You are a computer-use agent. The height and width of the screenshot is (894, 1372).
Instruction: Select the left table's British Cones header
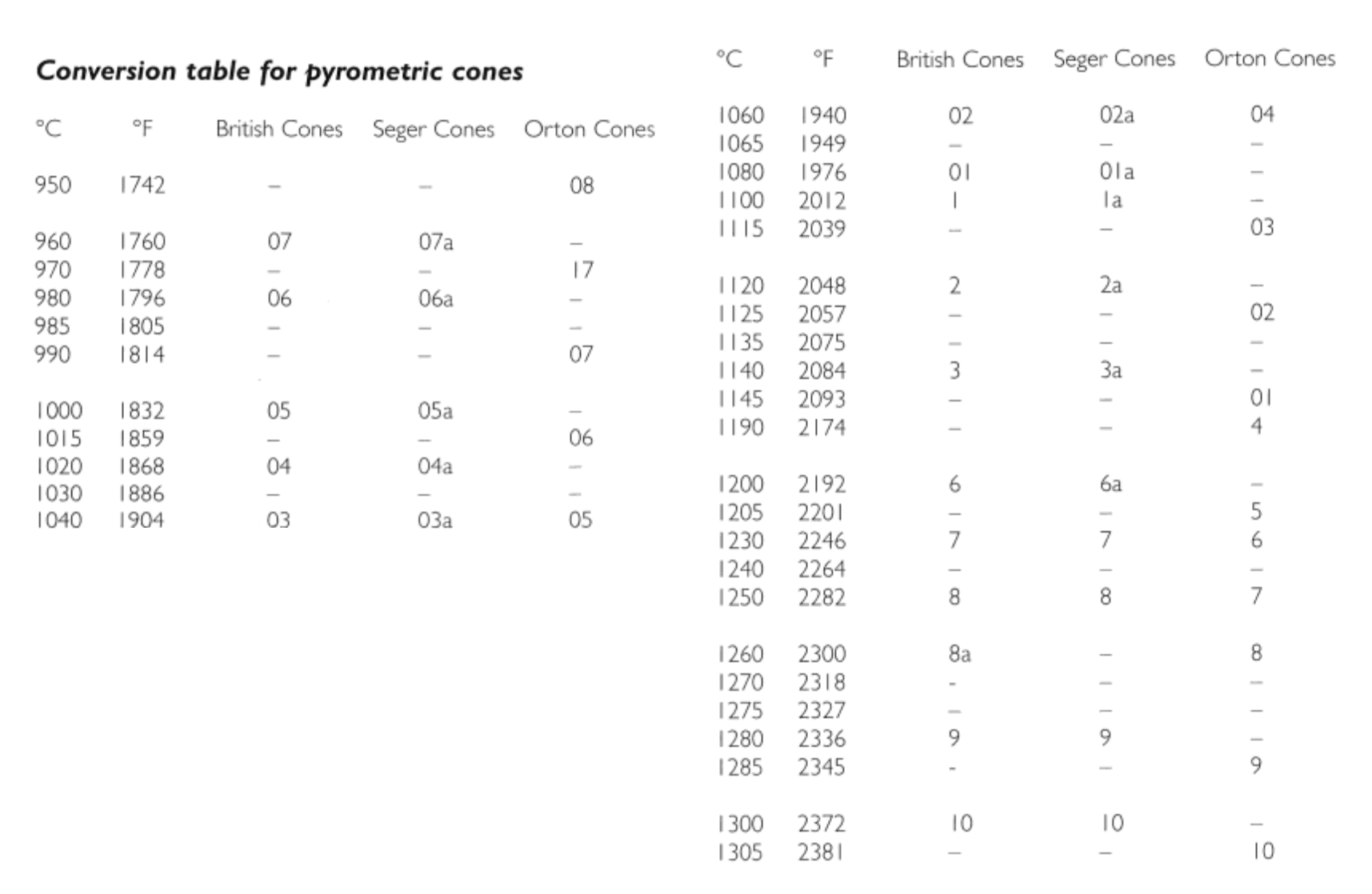[278, 129]
